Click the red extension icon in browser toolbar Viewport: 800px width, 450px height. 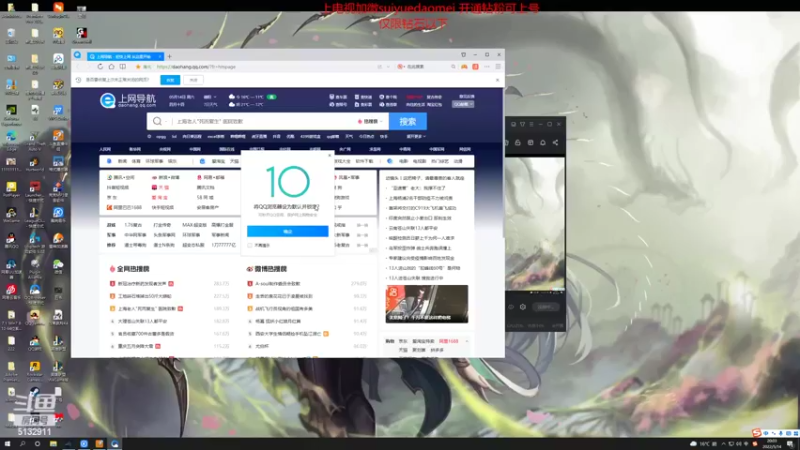pos(476,67)
